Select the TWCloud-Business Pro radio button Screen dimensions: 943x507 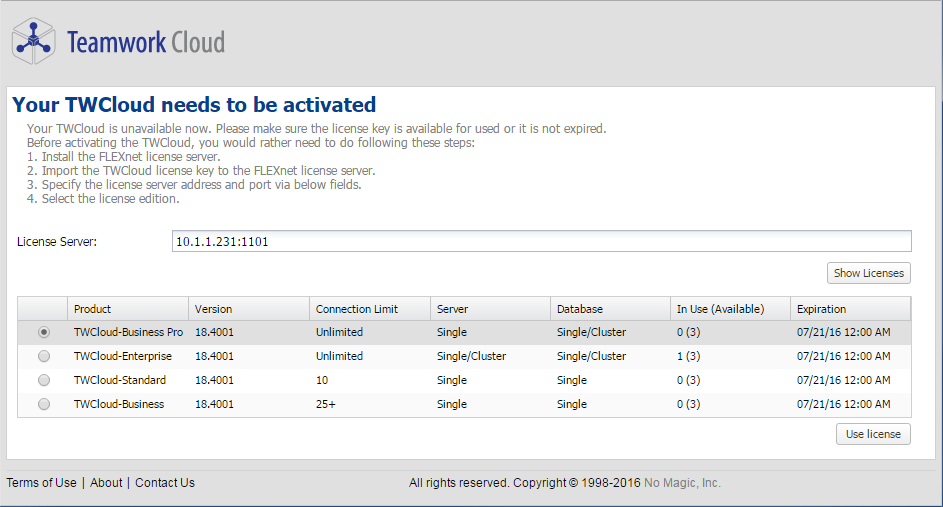click(43, 332)
